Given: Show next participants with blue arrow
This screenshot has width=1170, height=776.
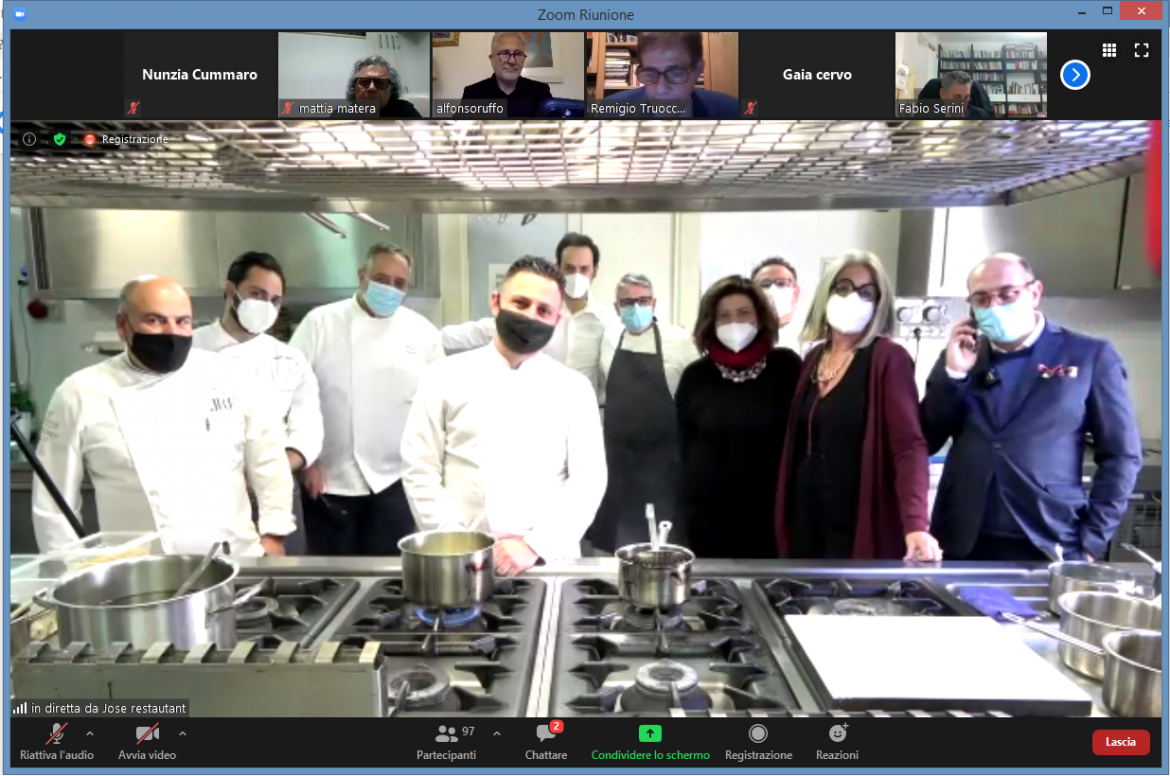Looking at the screenshot, I should pos(1075,75).
